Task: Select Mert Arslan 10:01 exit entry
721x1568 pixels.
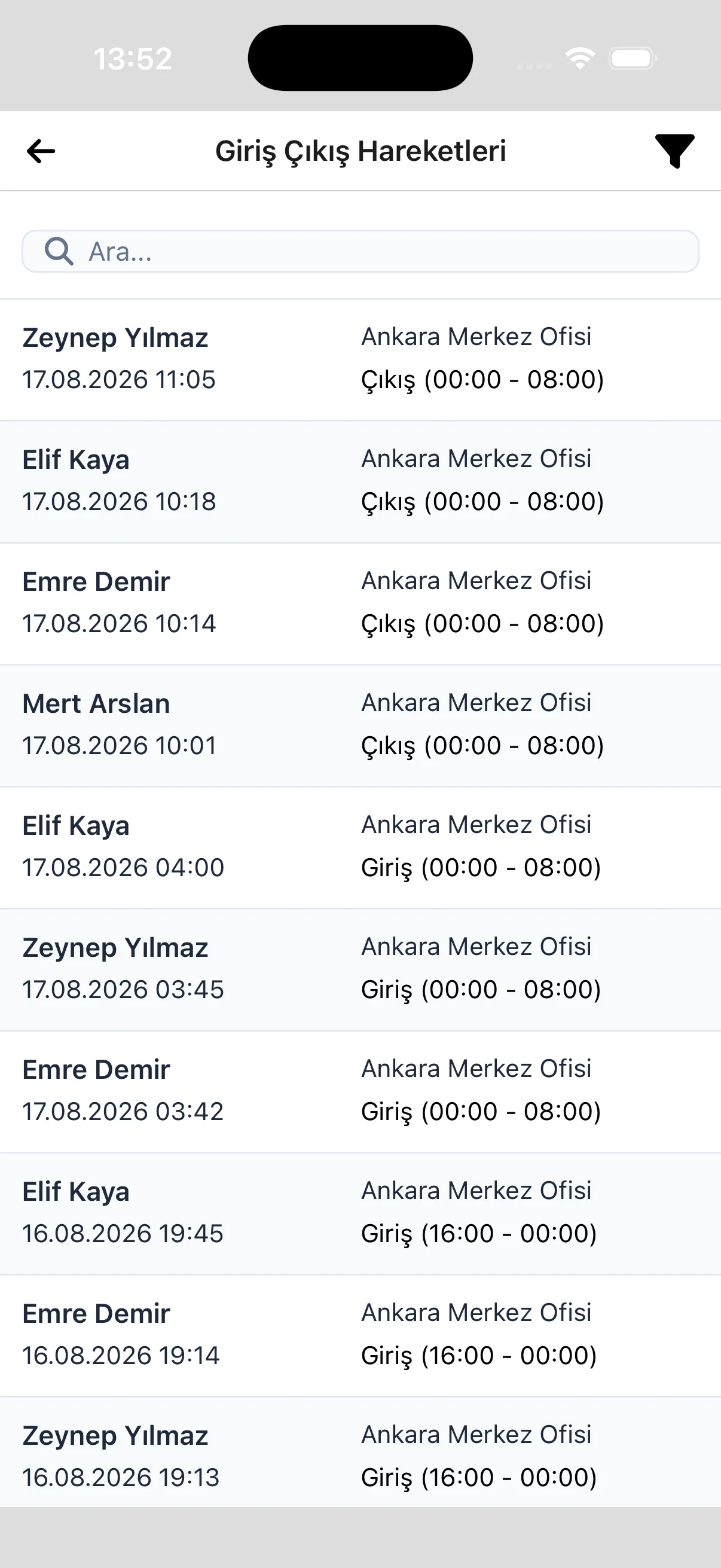Action: click(x=360, y=725)
